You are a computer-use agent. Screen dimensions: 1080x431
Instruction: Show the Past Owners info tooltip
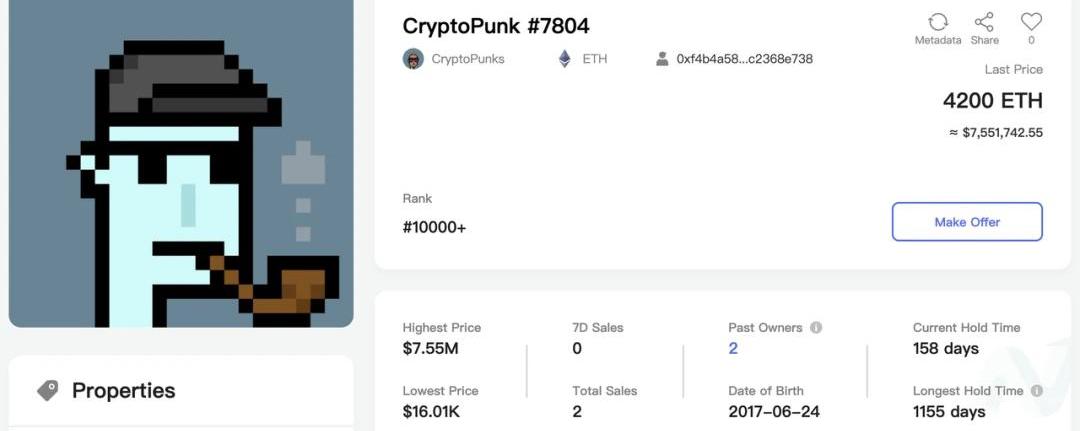[816, 328]
